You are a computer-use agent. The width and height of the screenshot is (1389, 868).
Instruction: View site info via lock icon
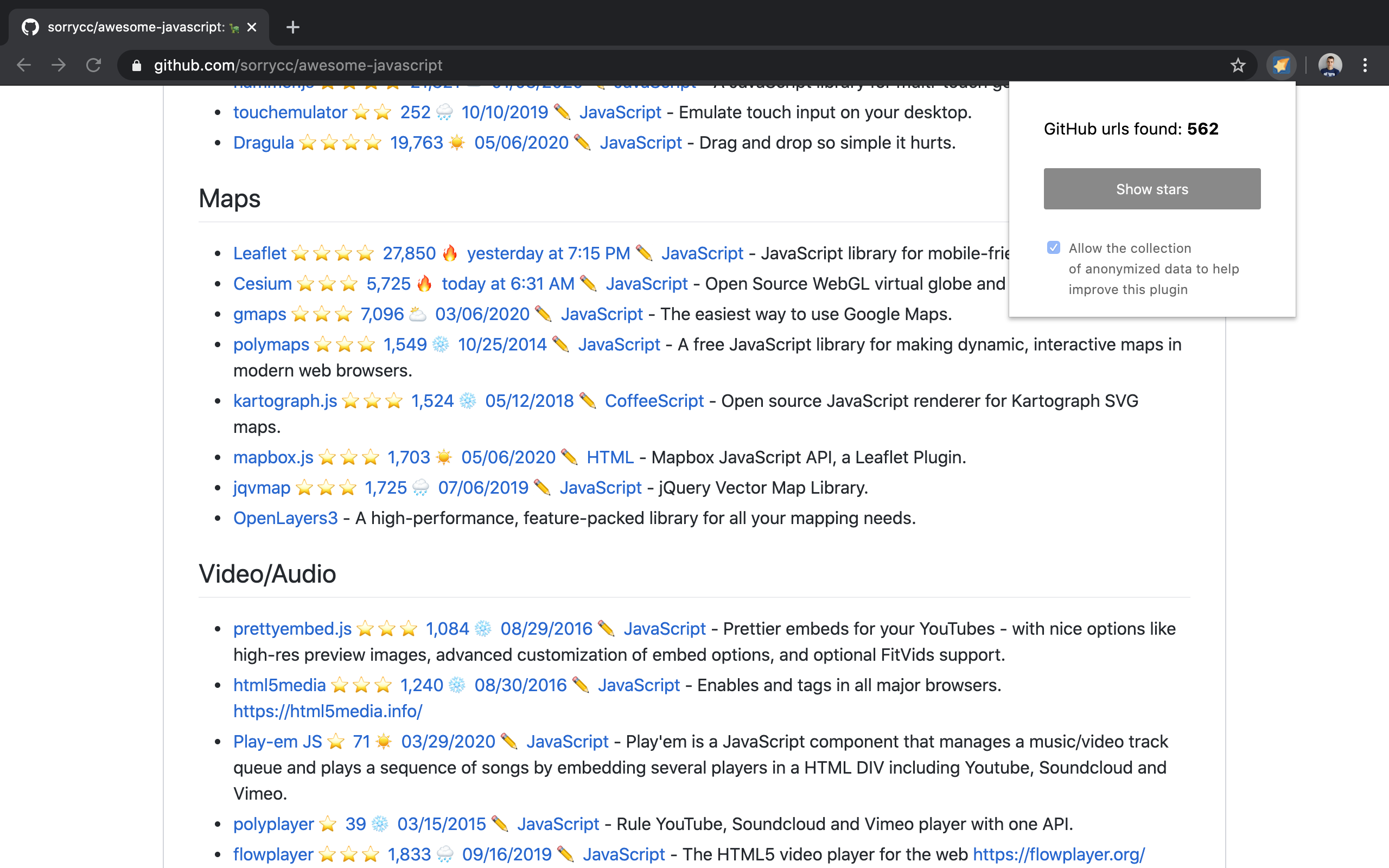(x=136, y=66)
